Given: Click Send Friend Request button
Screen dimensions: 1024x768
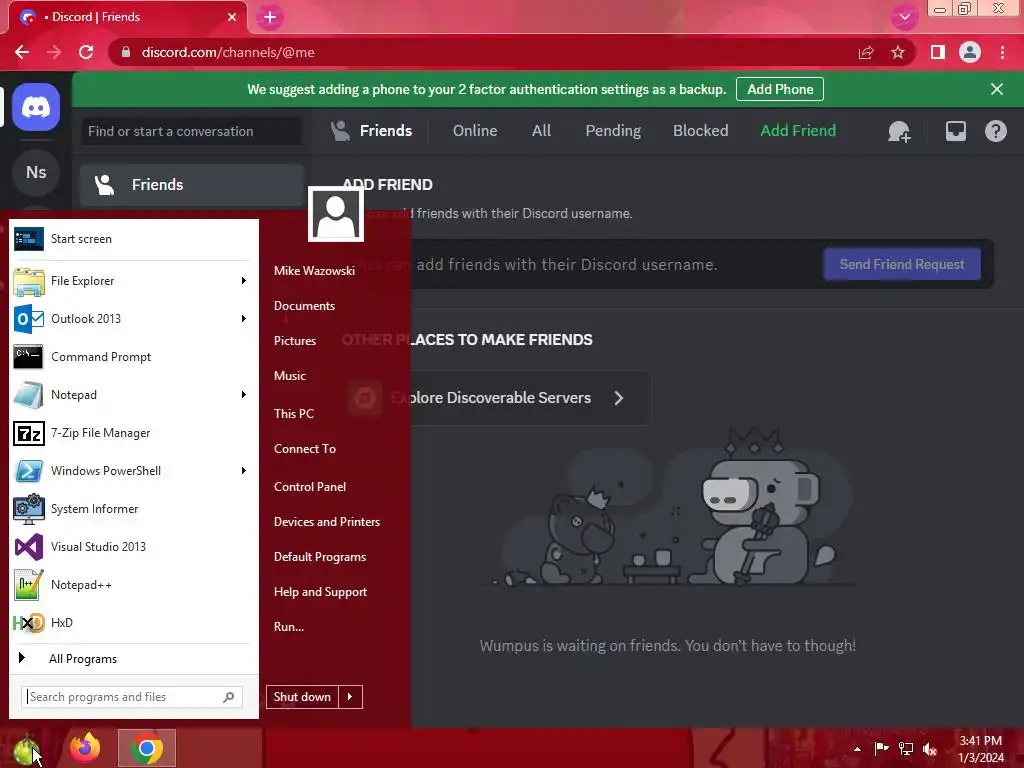Looking at the screenshot, I should 902,264.
